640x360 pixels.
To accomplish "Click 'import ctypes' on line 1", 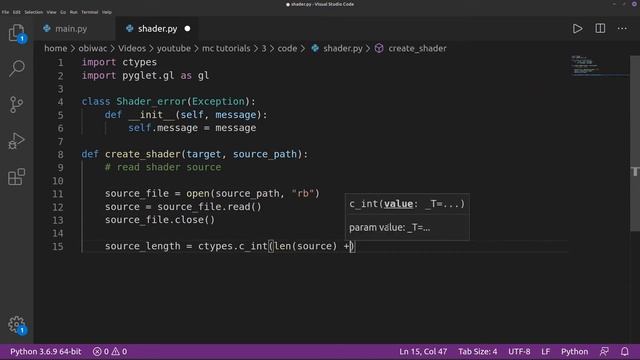I will point(119,62).
